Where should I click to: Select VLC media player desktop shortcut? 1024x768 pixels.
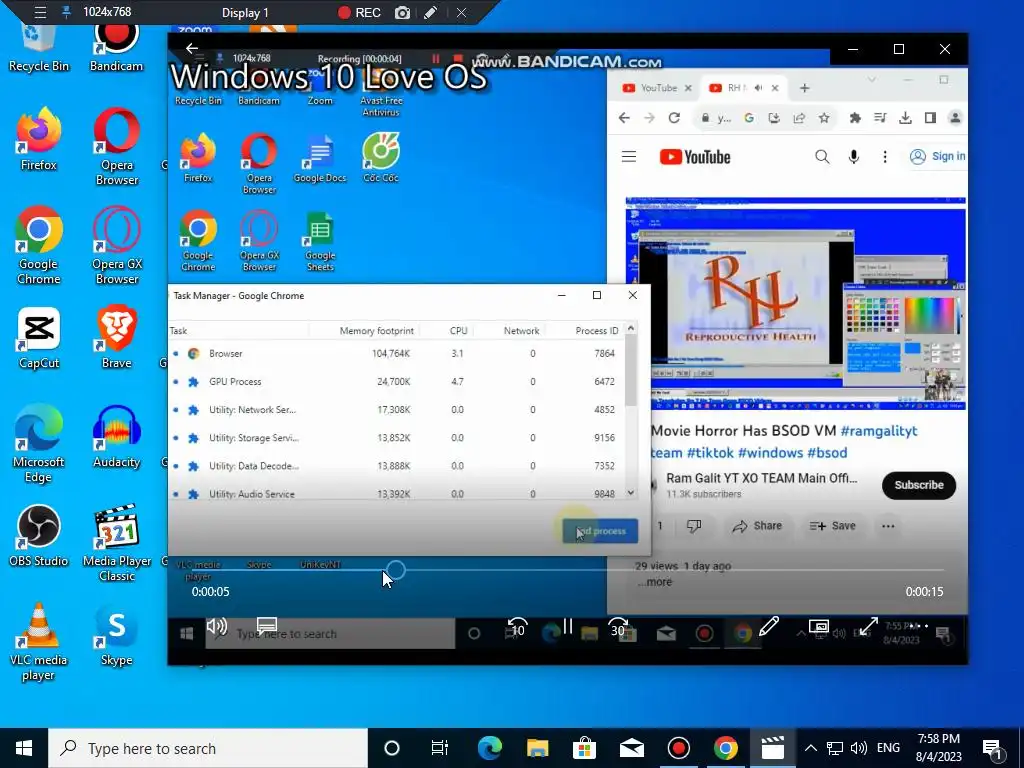click(x=39, y=642)
